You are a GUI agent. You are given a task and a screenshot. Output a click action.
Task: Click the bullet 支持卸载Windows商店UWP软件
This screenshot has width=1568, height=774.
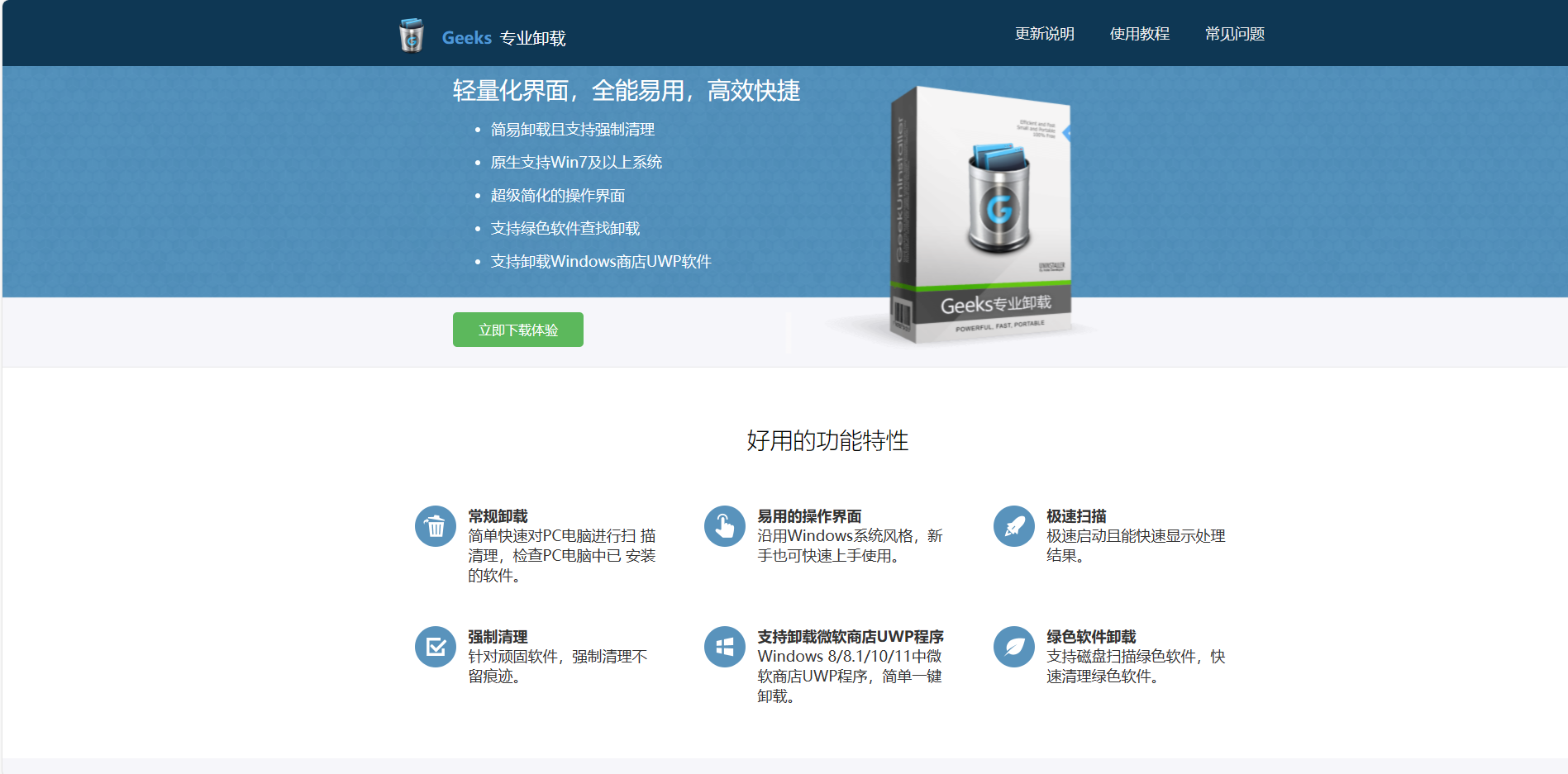(x=601, y=262)
